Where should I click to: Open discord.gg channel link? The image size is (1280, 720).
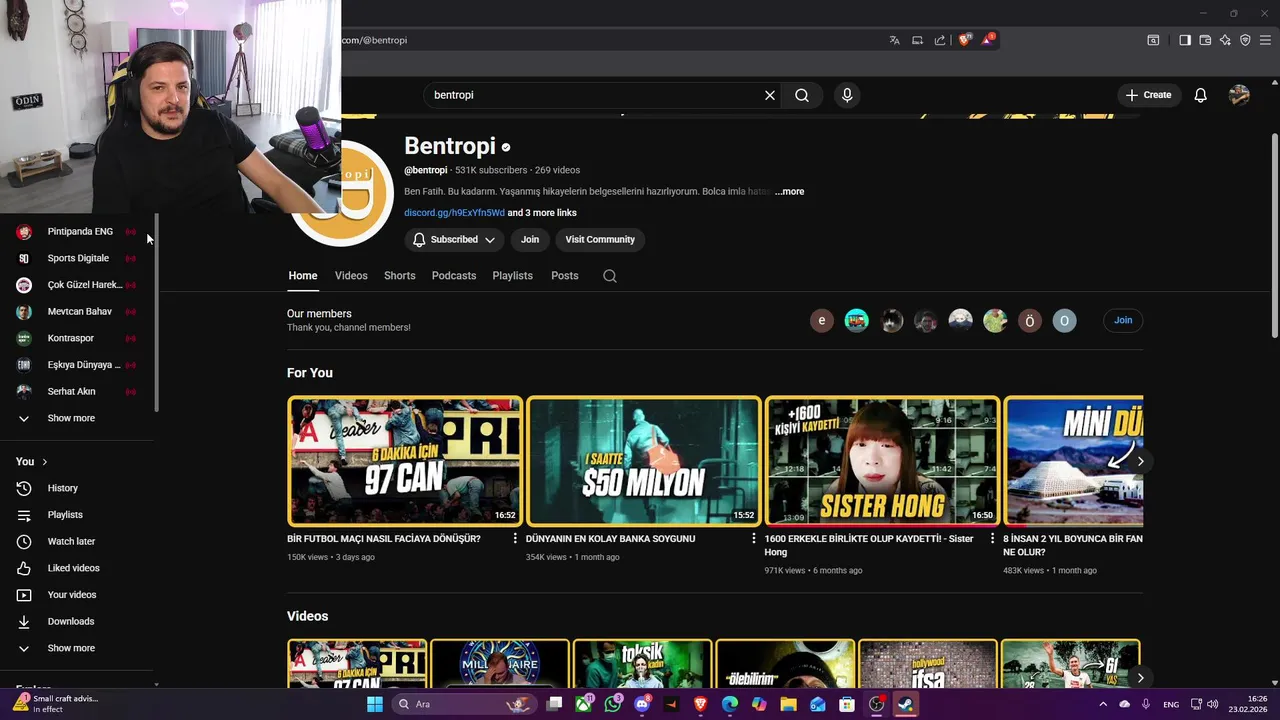pyautogui.click(x=454, y=213)
